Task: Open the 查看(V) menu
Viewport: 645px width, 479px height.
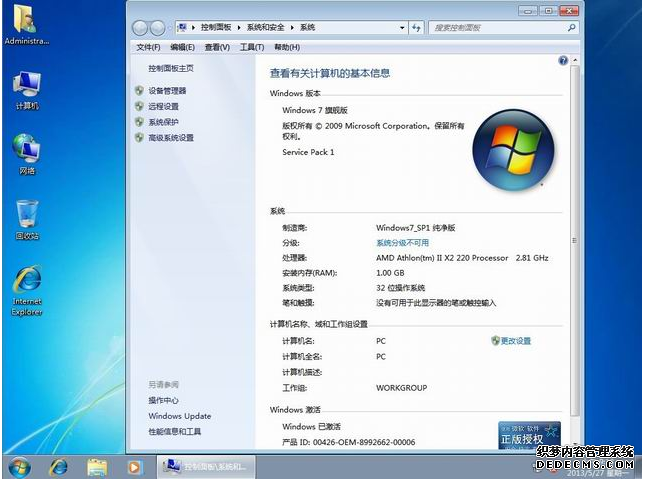Action: pos(217,47)
